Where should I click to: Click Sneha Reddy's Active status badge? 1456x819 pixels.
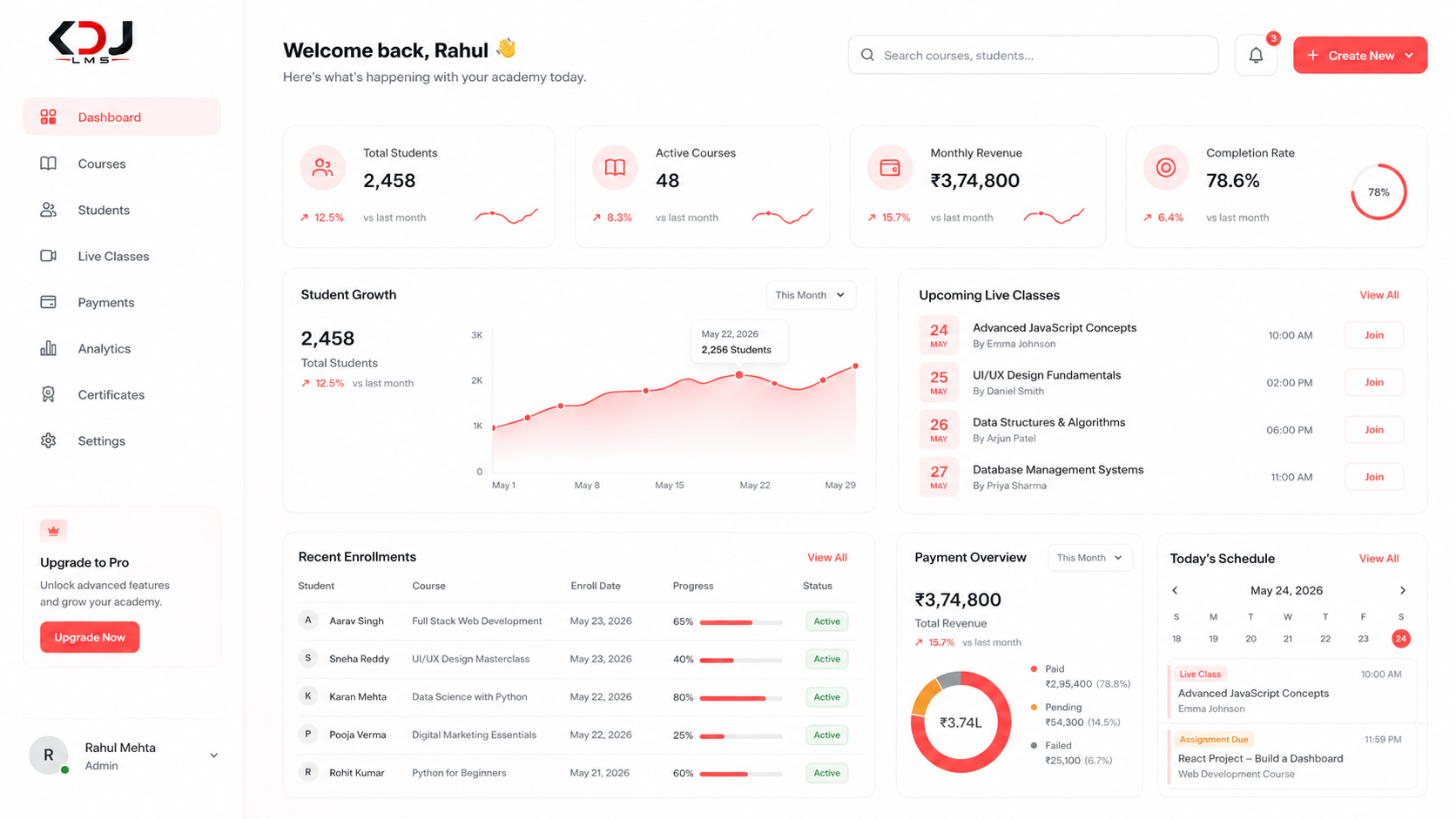[826, 659]
